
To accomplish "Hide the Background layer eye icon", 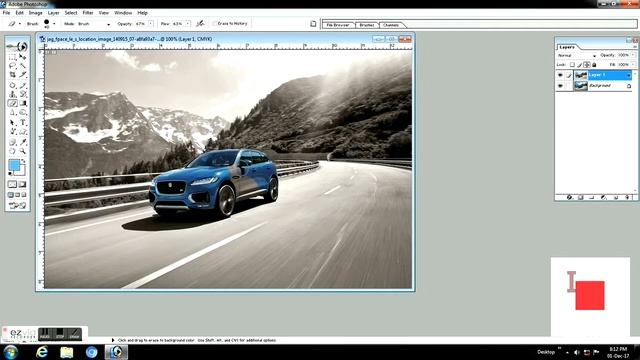I will (x=560, y=86).
